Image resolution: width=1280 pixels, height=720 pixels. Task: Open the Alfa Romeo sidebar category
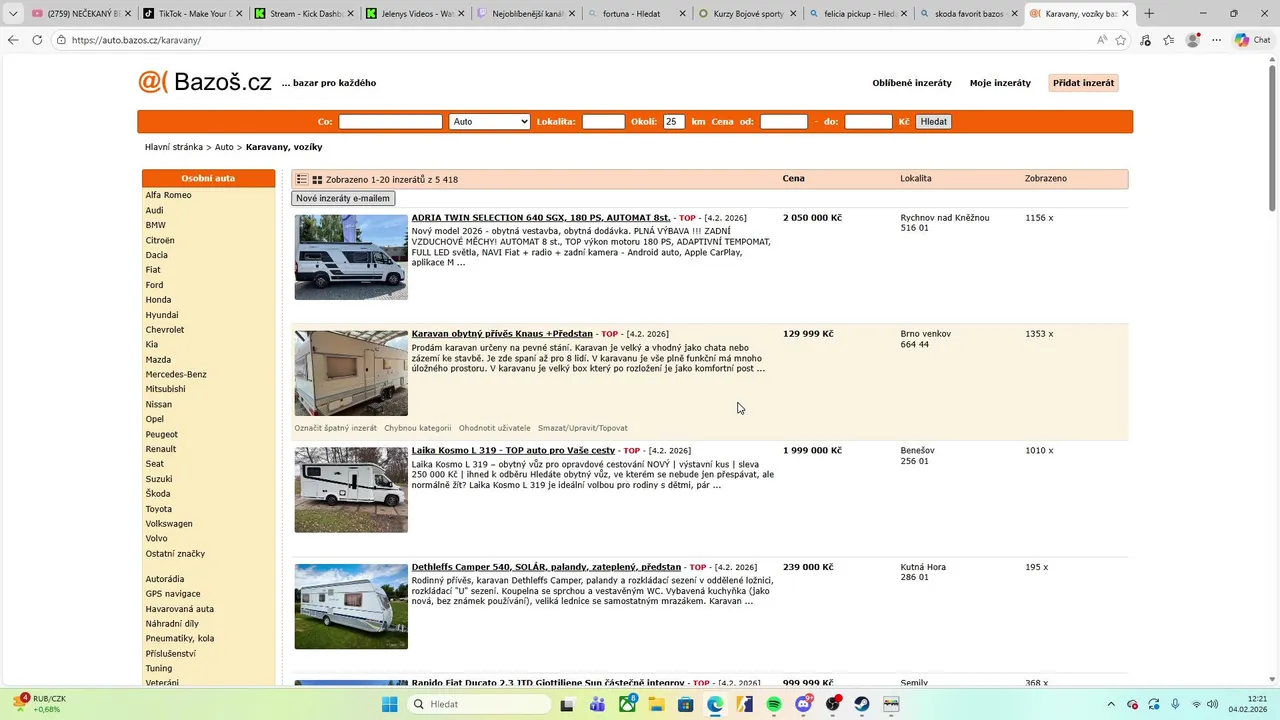[168, 195]
